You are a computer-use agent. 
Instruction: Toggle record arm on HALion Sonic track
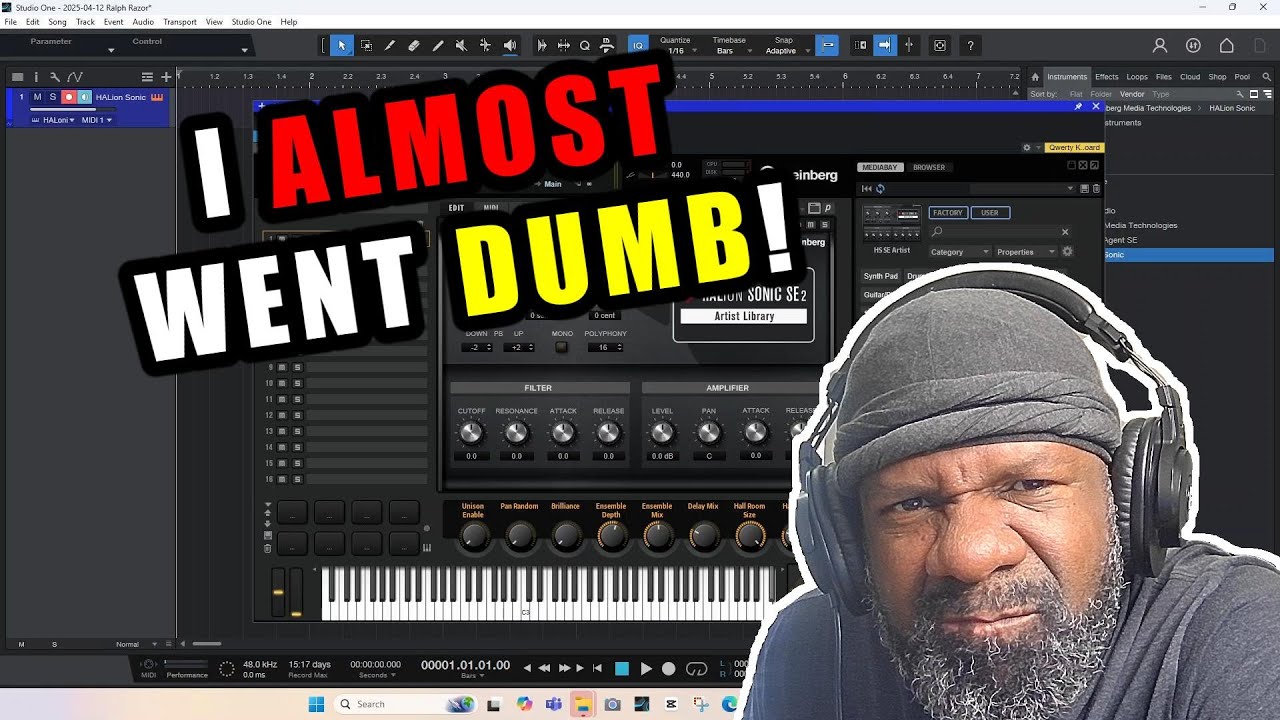tap(69, 97)
